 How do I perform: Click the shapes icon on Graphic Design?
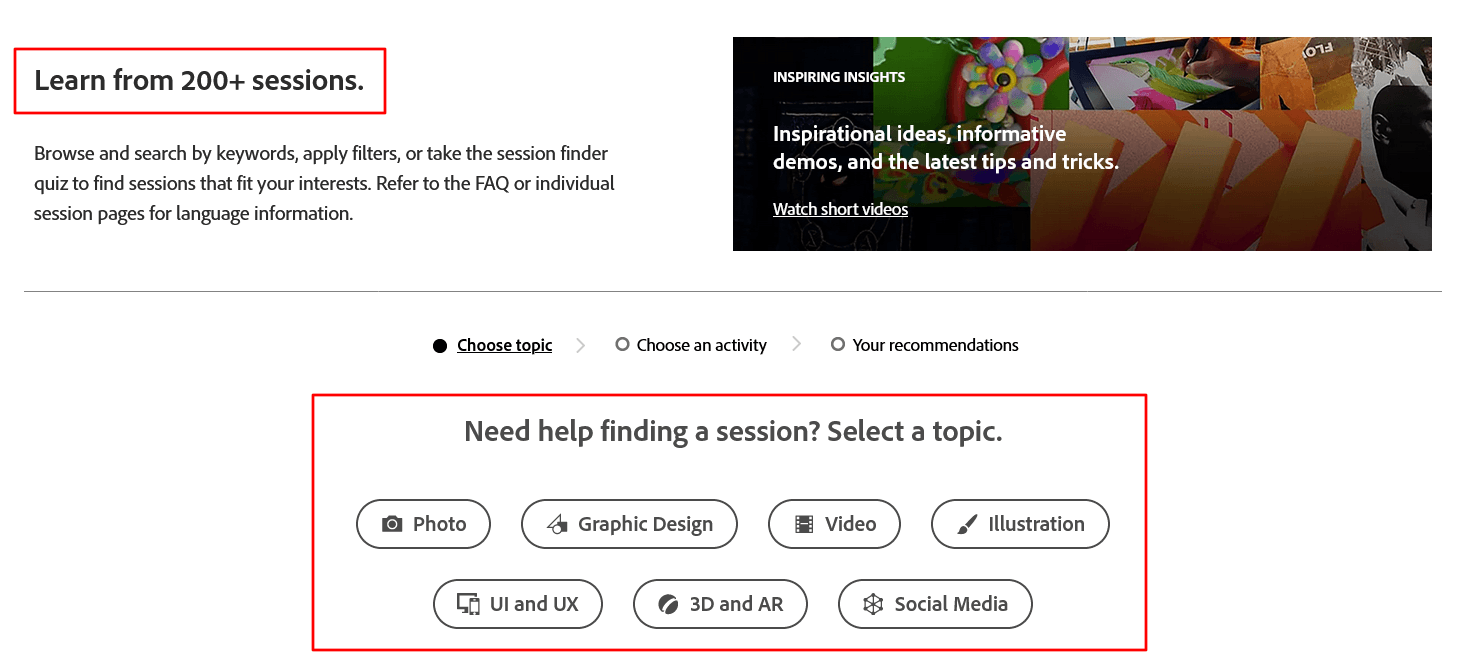pyautogui.click(x=557, y=524)
